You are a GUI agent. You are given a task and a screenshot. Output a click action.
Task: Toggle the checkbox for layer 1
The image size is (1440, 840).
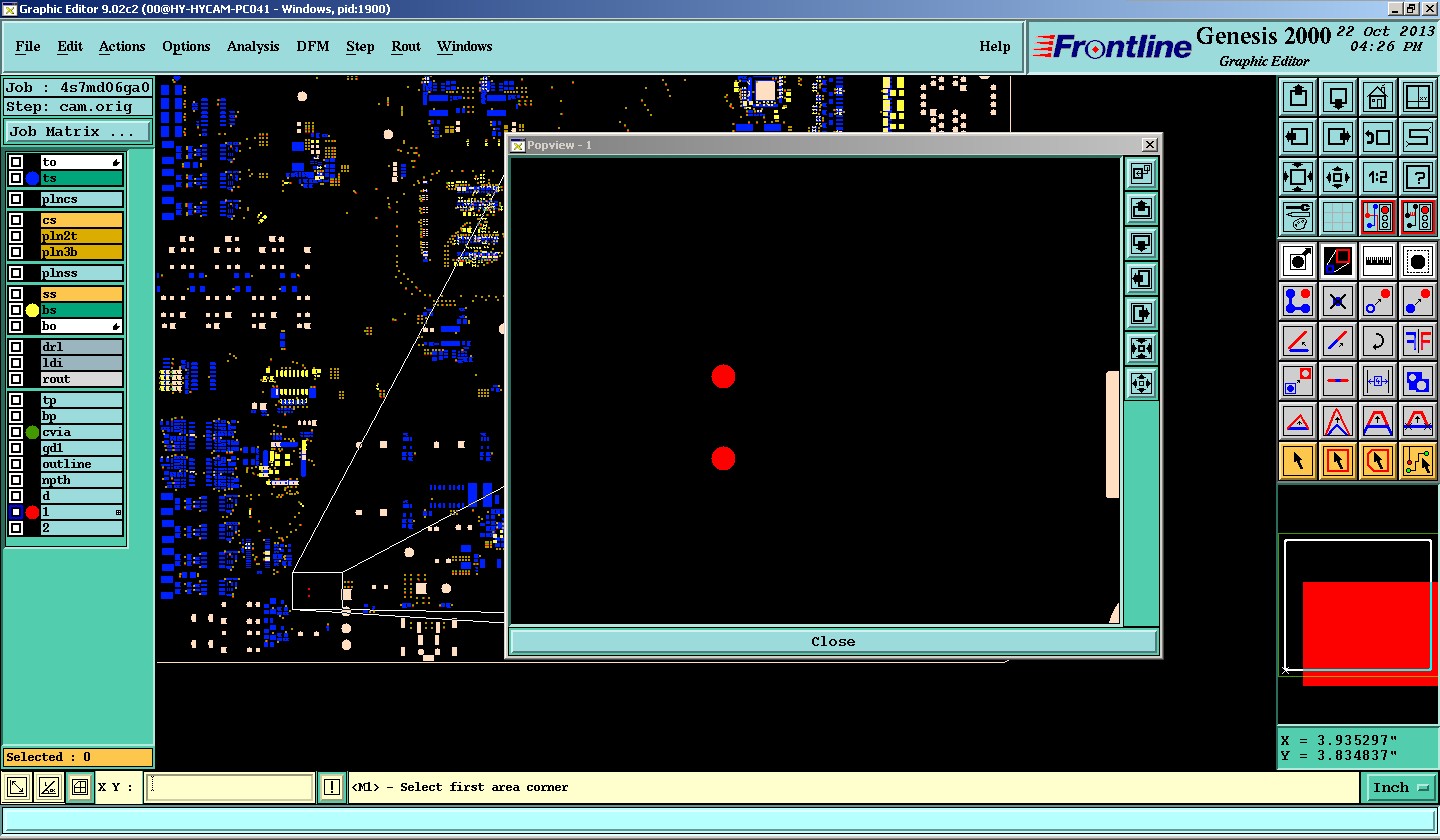[16, 512]
